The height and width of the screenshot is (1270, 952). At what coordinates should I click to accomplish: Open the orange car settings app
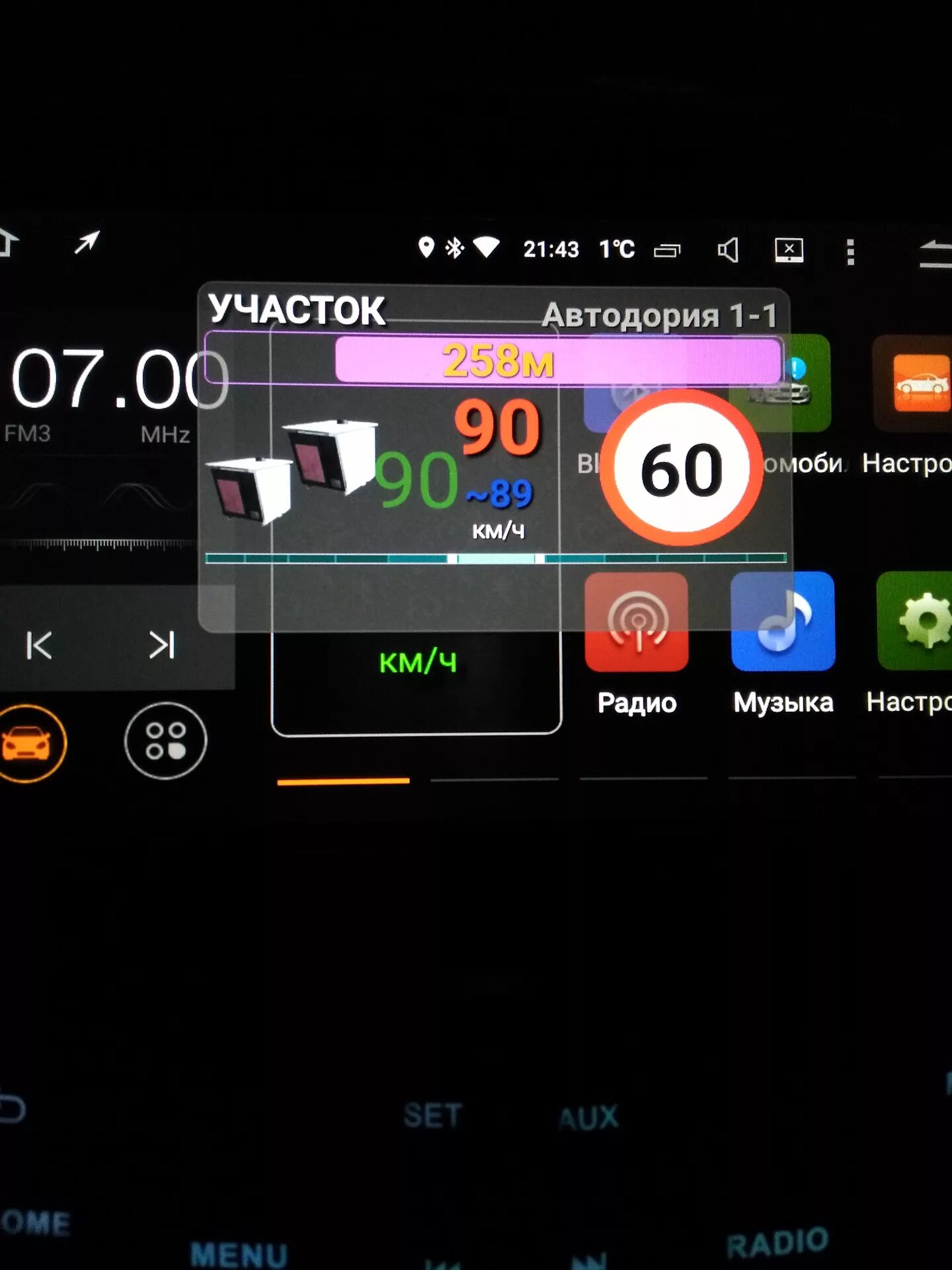coord(912,384)
